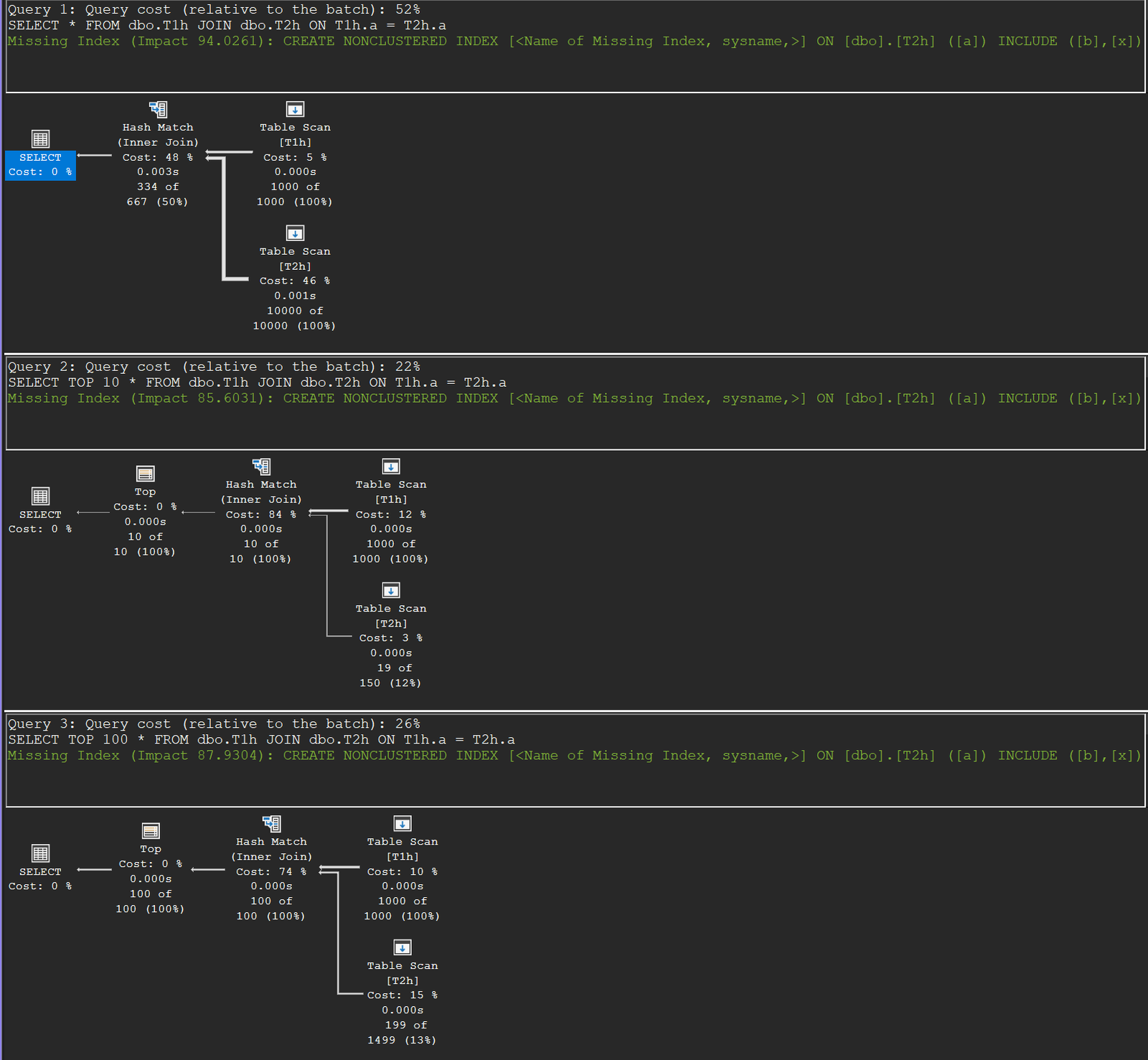
Task: Click the Query 1 SQL statement without TOP
Action: point(227,26)
